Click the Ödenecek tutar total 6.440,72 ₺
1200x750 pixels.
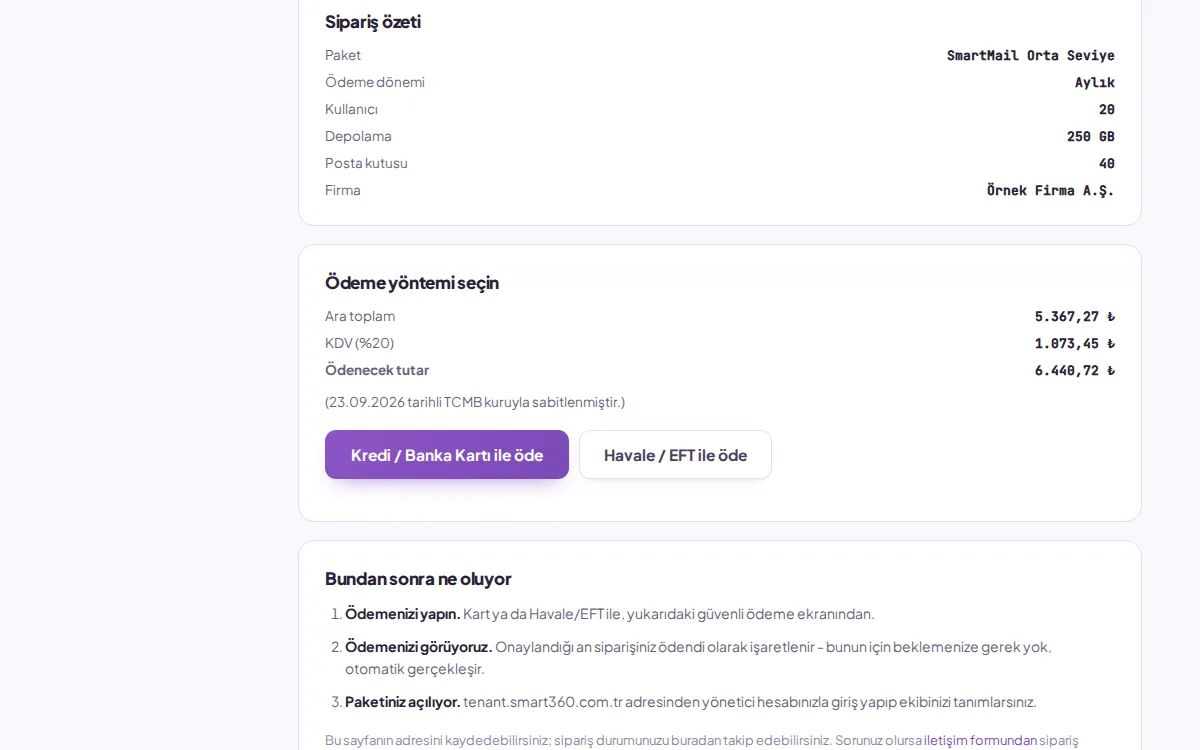[1075, 370]
